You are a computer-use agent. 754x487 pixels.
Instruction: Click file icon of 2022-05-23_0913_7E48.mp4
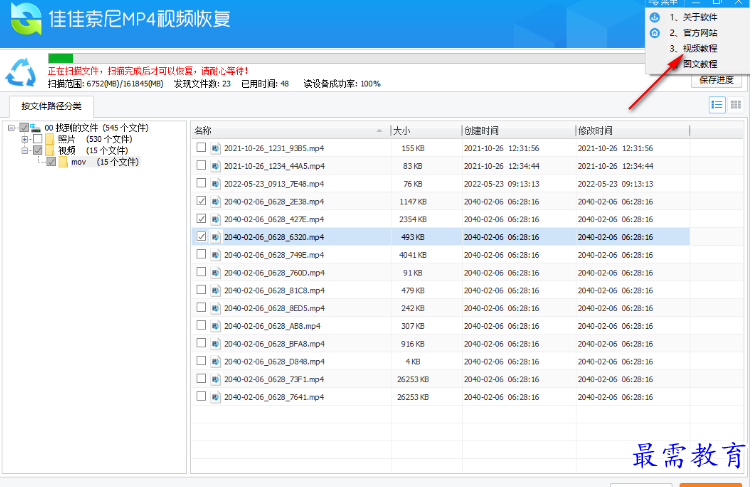coord(215,184)
